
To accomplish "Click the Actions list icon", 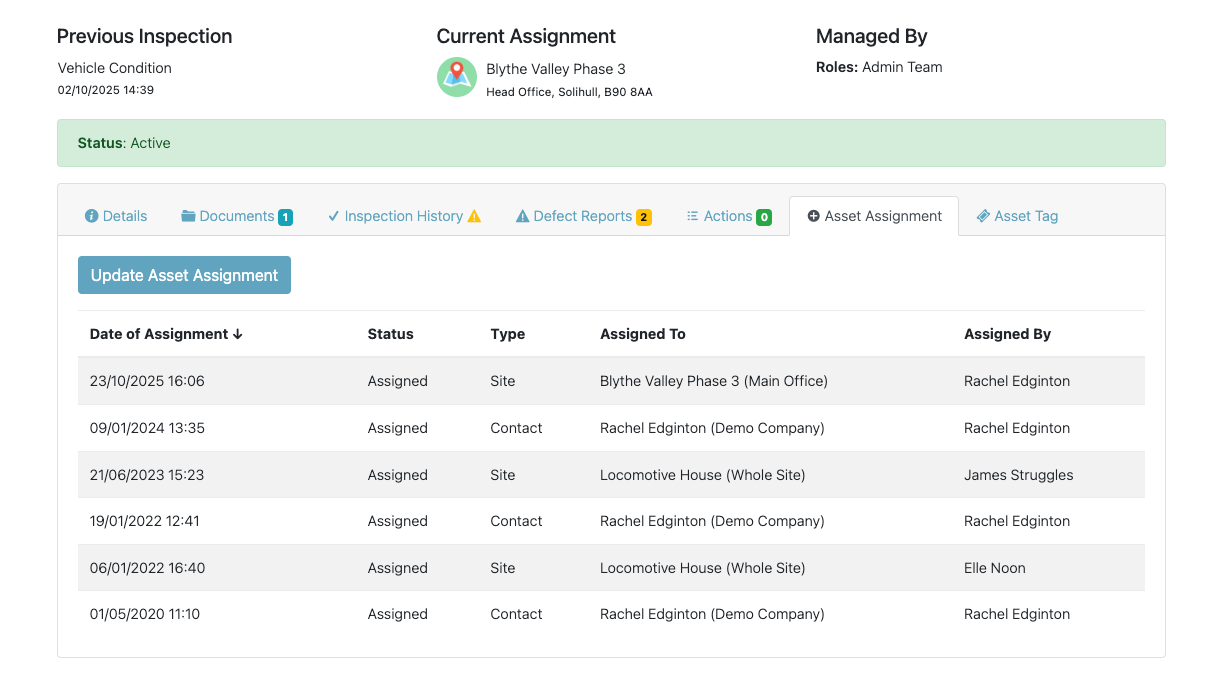I will point(693,216).
